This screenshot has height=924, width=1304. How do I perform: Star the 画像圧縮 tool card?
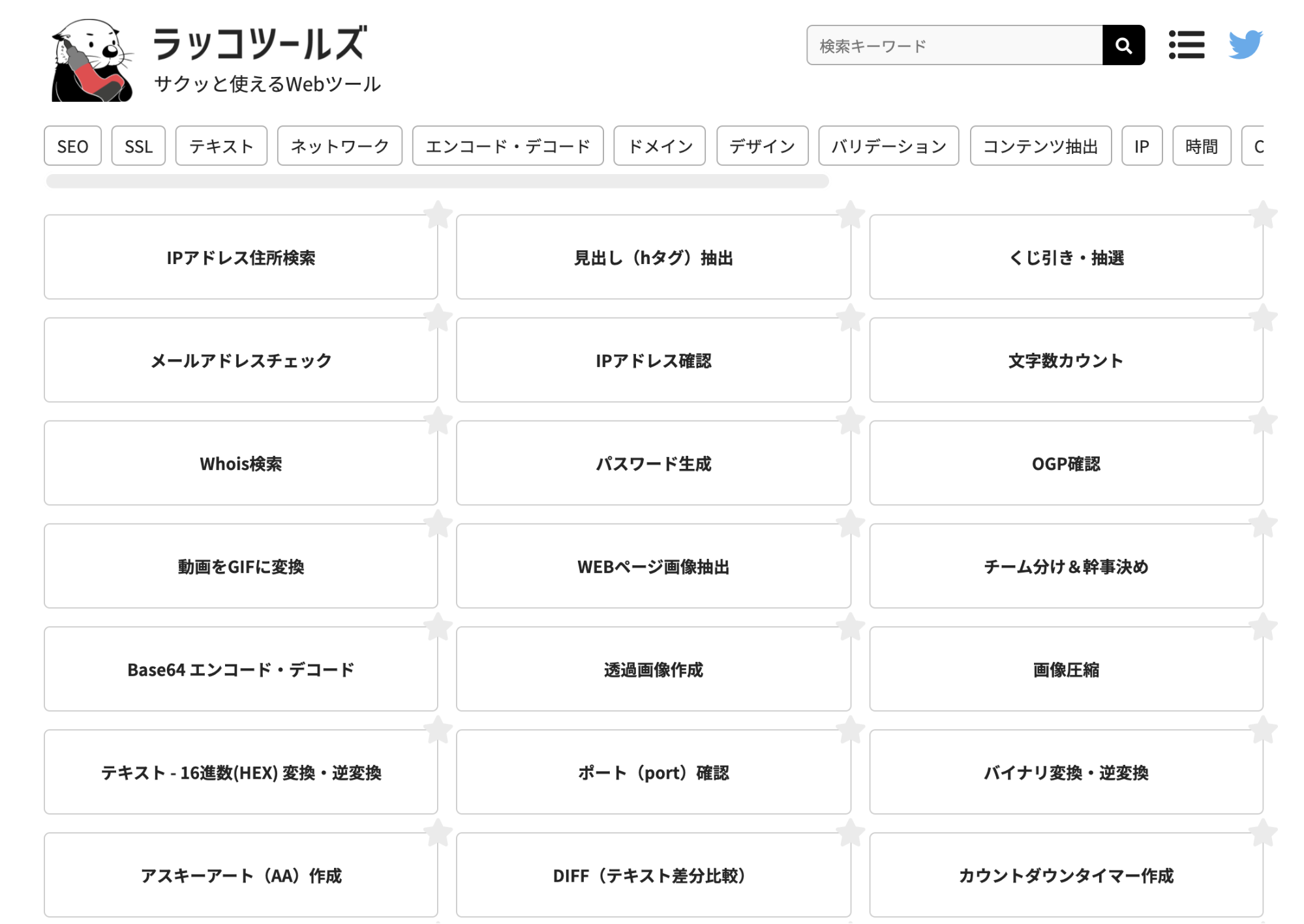(1263, 627)
